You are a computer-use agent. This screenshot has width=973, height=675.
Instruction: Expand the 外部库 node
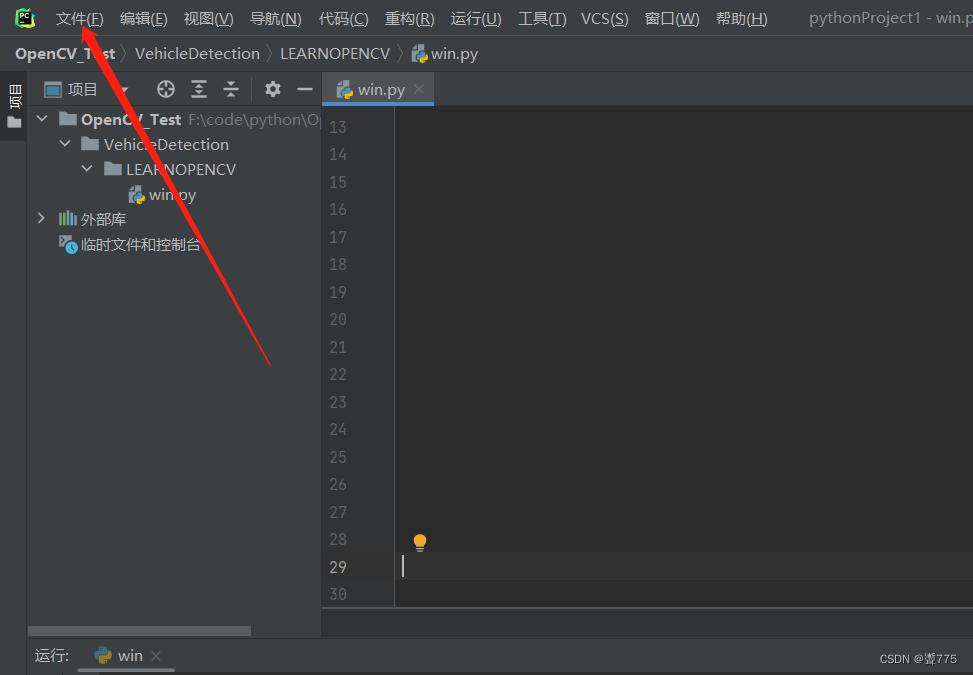41,218
